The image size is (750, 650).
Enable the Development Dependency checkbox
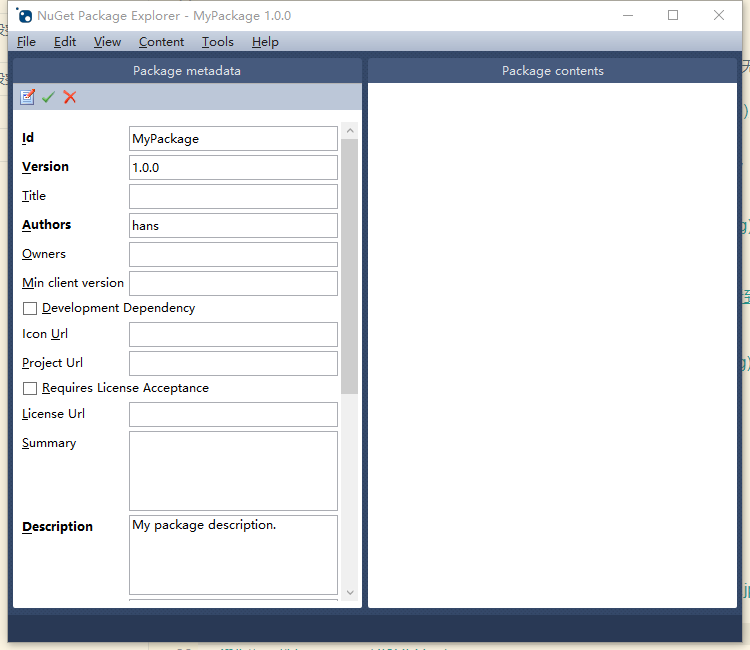pos(30,308)
